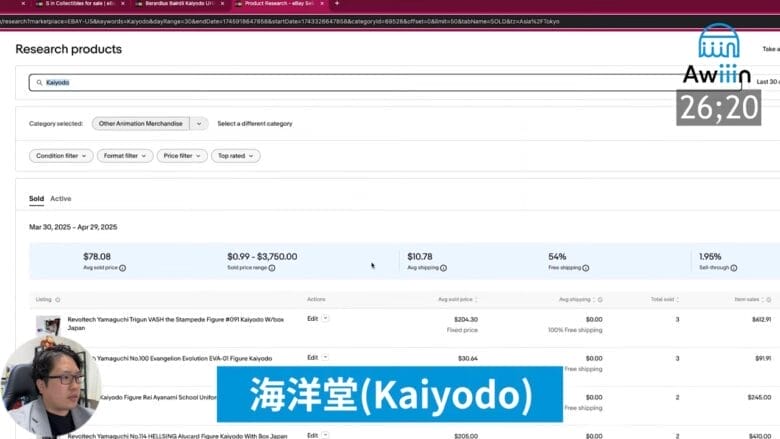The height and width of the screenshot is (439, 780).
Task: Open Trigun VASH figure listing thumbnail
Action: tap(47, 325)
